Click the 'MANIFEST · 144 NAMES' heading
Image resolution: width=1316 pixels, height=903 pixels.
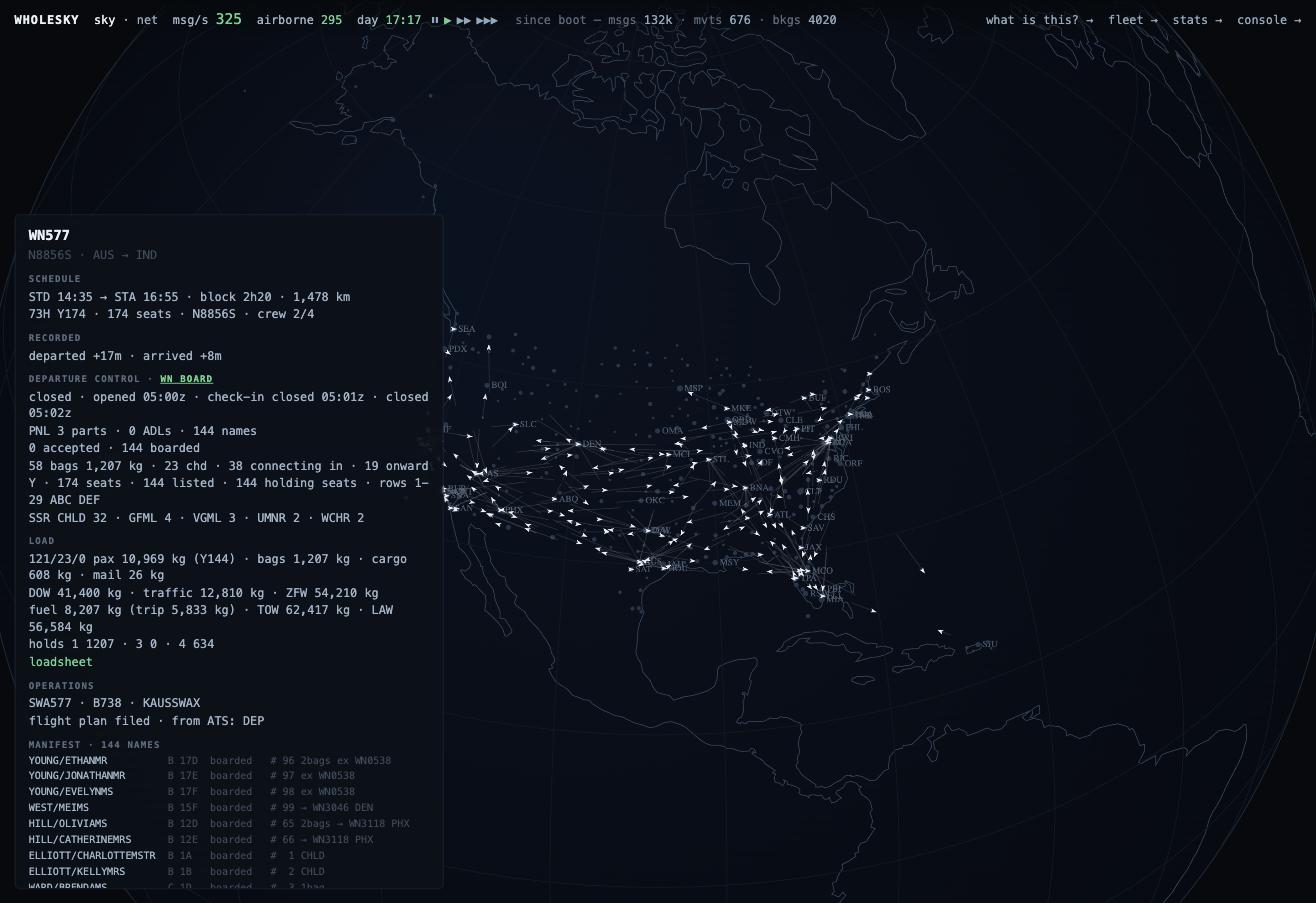pos(94,745)
